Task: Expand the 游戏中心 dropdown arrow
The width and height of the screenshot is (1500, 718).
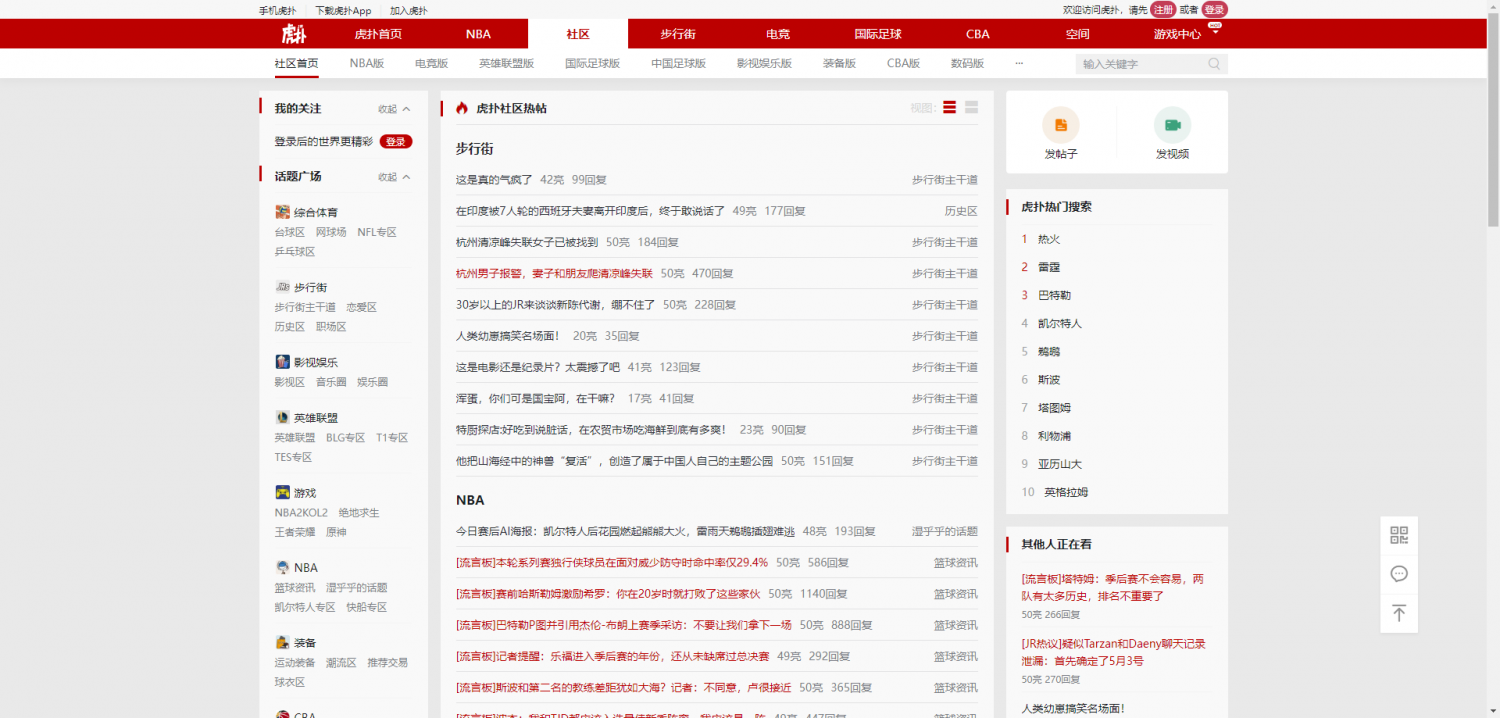Action: (1215, 33)
